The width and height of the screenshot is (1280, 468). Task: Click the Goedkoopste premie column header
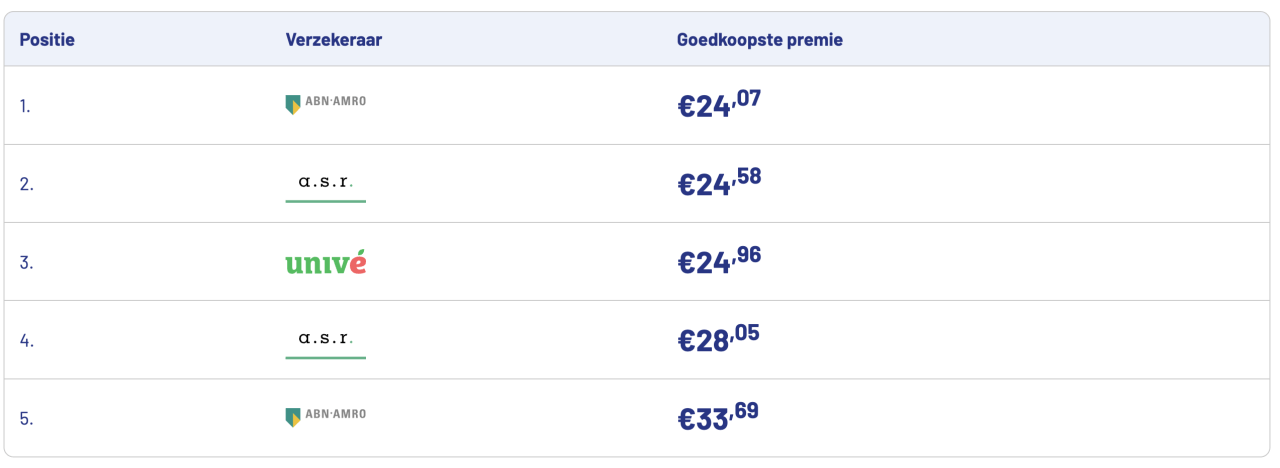click(x=759, y=40)
